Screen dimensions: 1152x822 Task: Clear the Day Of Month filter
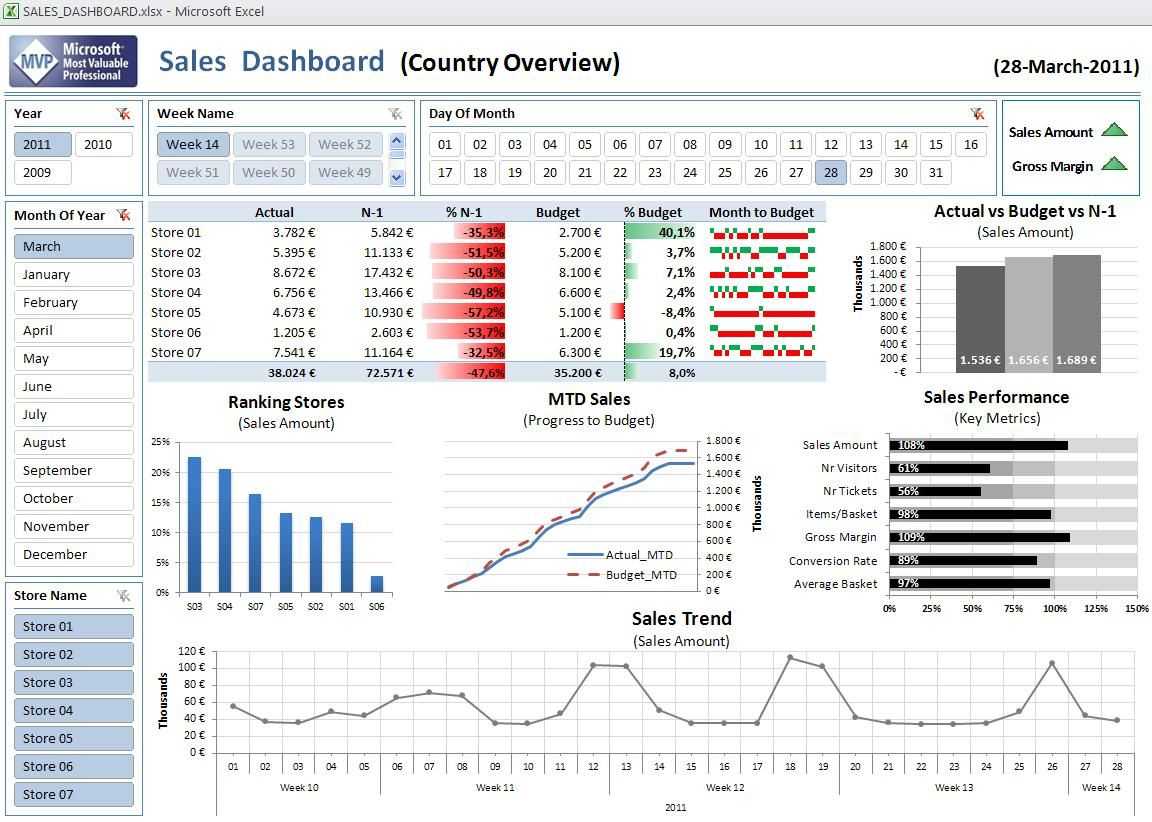(977, 114)
